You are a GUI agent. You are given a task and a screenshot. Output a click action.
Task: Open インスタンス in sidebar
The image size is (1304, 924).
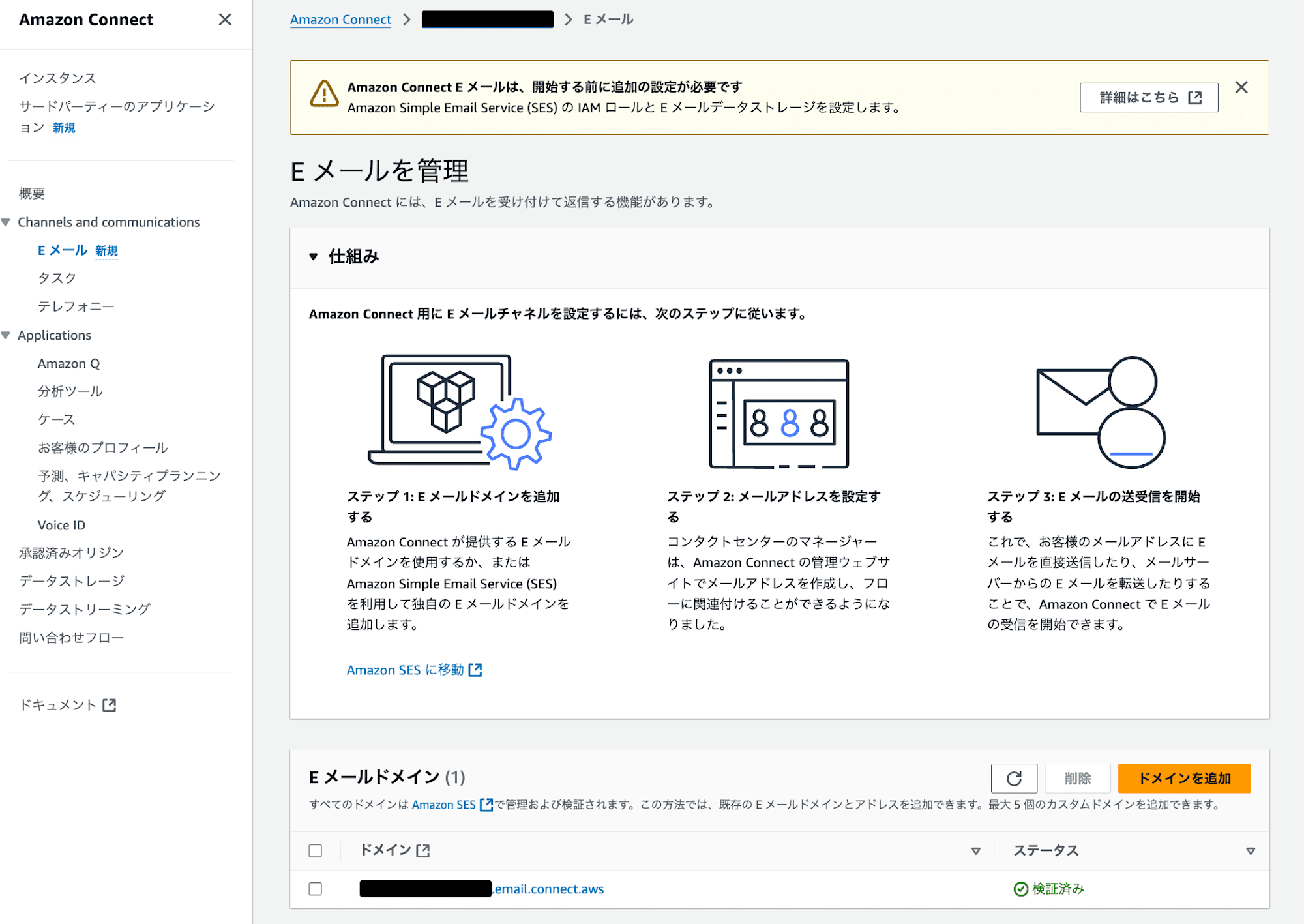coord(57,78)
